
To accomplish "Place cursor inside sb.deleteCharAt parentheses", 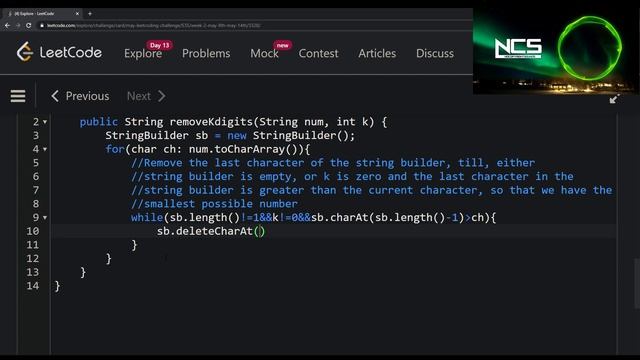I will point(260,231).
